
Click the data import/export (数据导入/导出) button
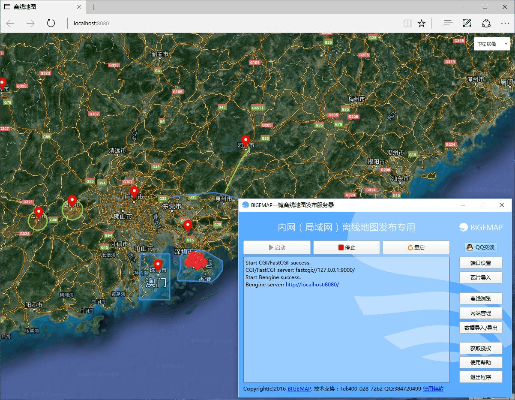481,328
